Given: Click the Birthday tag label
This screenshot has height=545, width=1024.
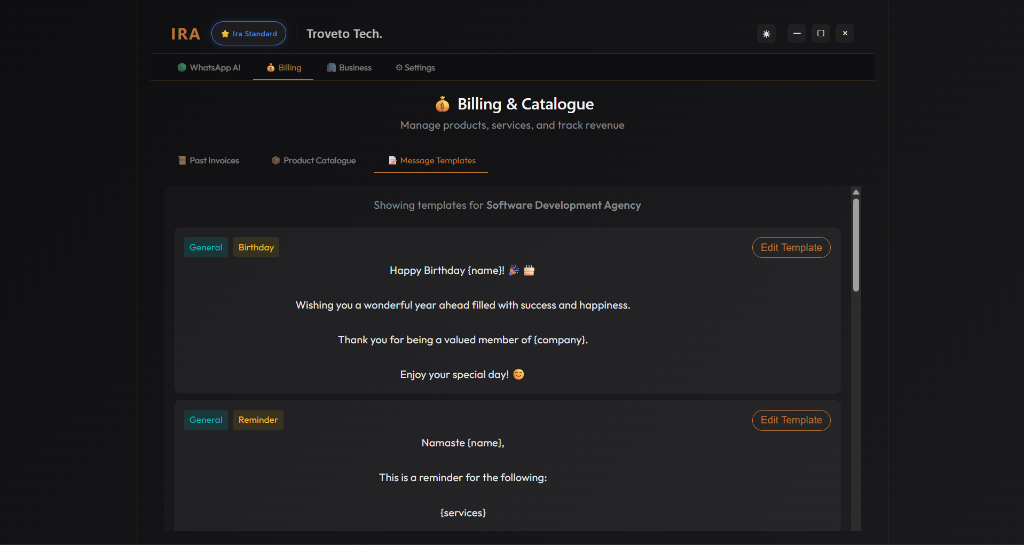Looking at the screenshot, I should [256, 248].
